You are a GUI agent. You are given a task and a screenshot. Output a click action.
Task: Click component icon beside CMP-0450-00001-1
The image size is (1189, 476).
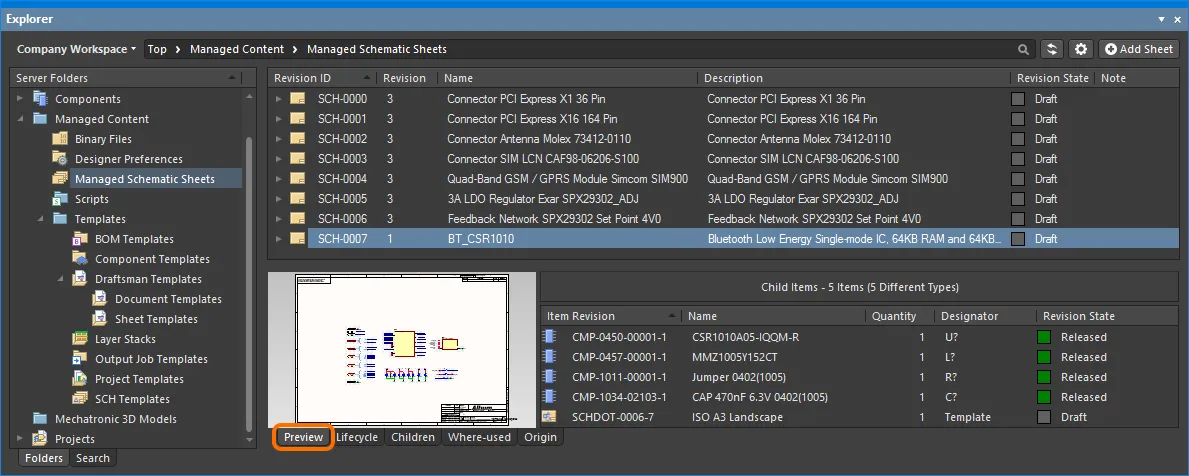(x=549, y=337)
